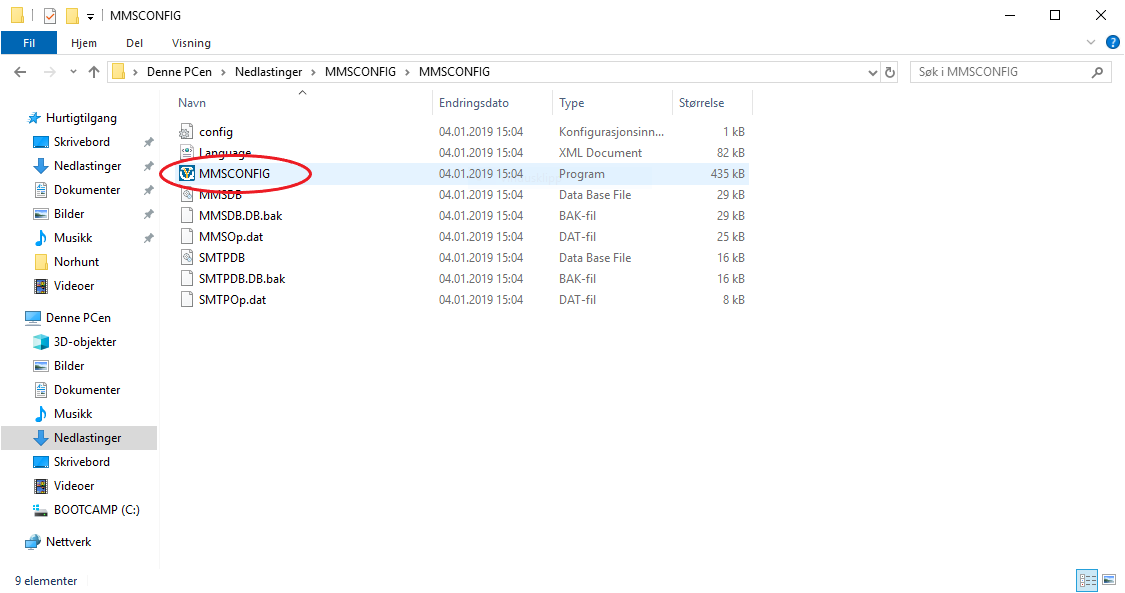Open the Del ribbon tab
The width and height of the screenshot is (1125, 593).
134,43
